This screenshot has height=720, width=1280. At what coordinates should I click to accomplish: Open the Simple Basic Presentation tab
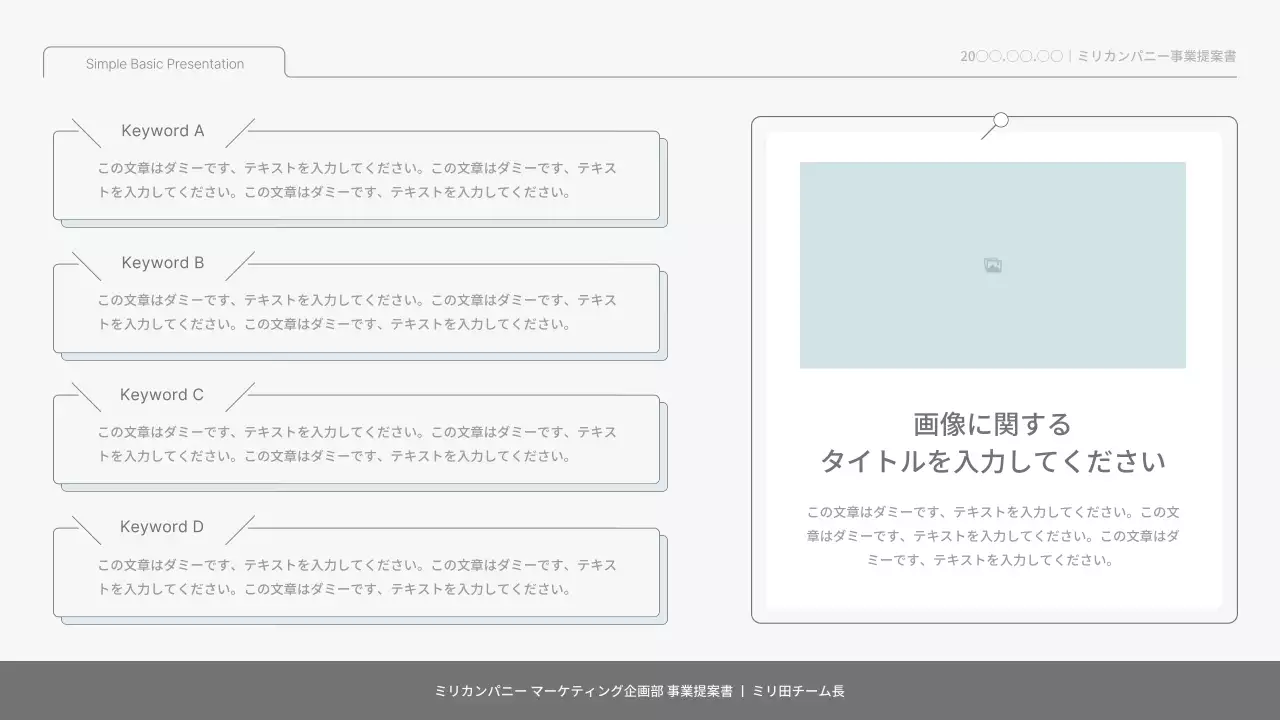163,63
